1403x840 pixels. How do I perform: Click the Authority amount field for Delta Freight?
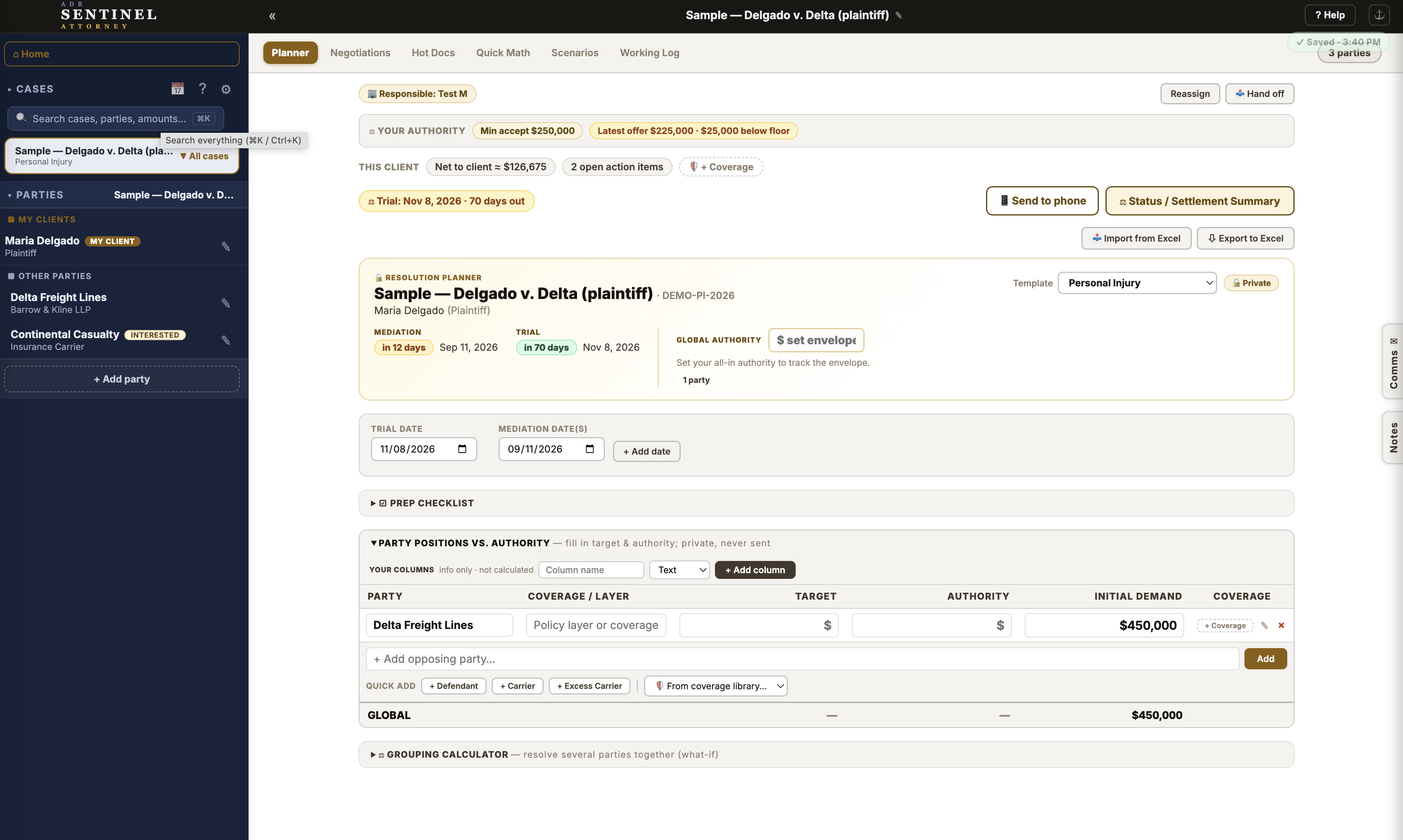click(x=931, y=625)
